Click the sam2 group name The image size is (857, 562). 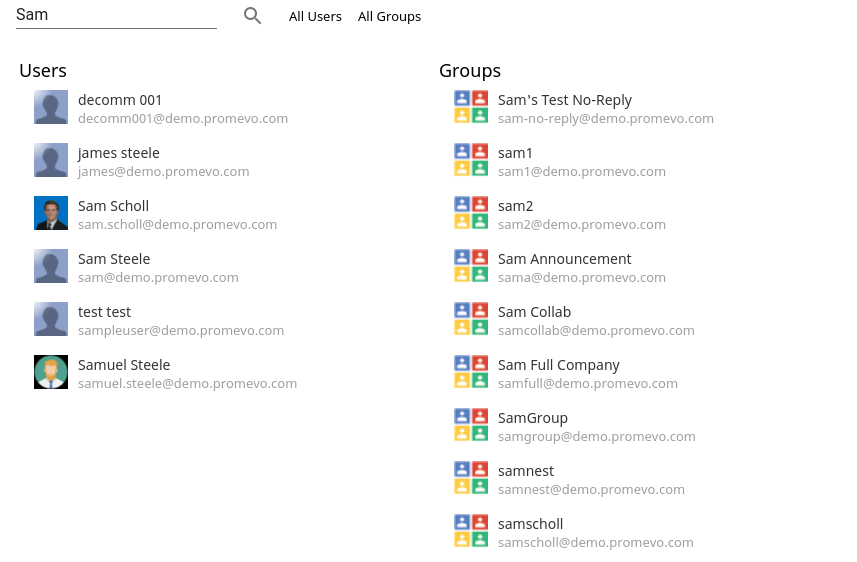pos(515,207)
